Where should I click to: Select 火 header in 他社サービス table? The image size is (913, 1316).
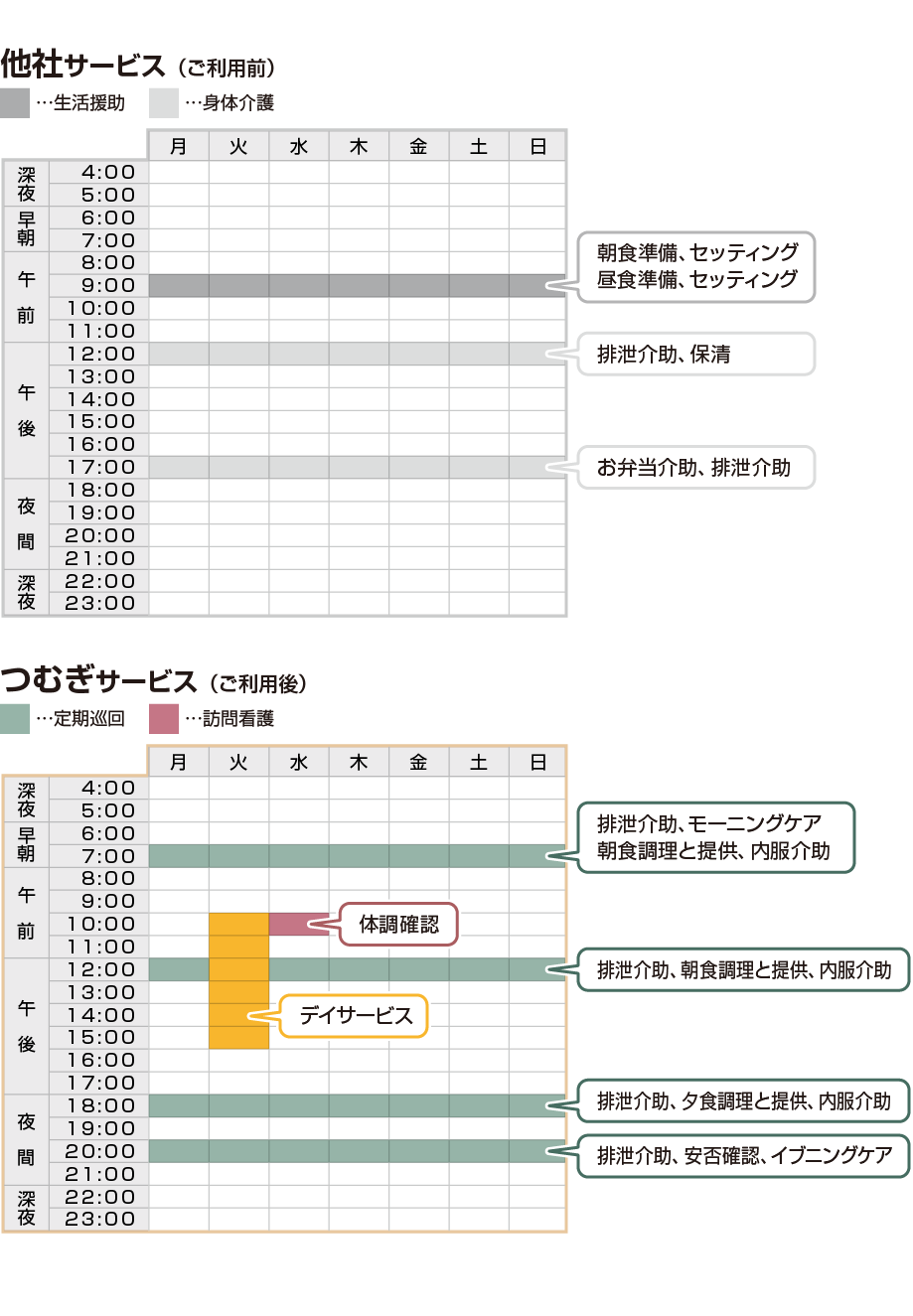coord(238,146)
